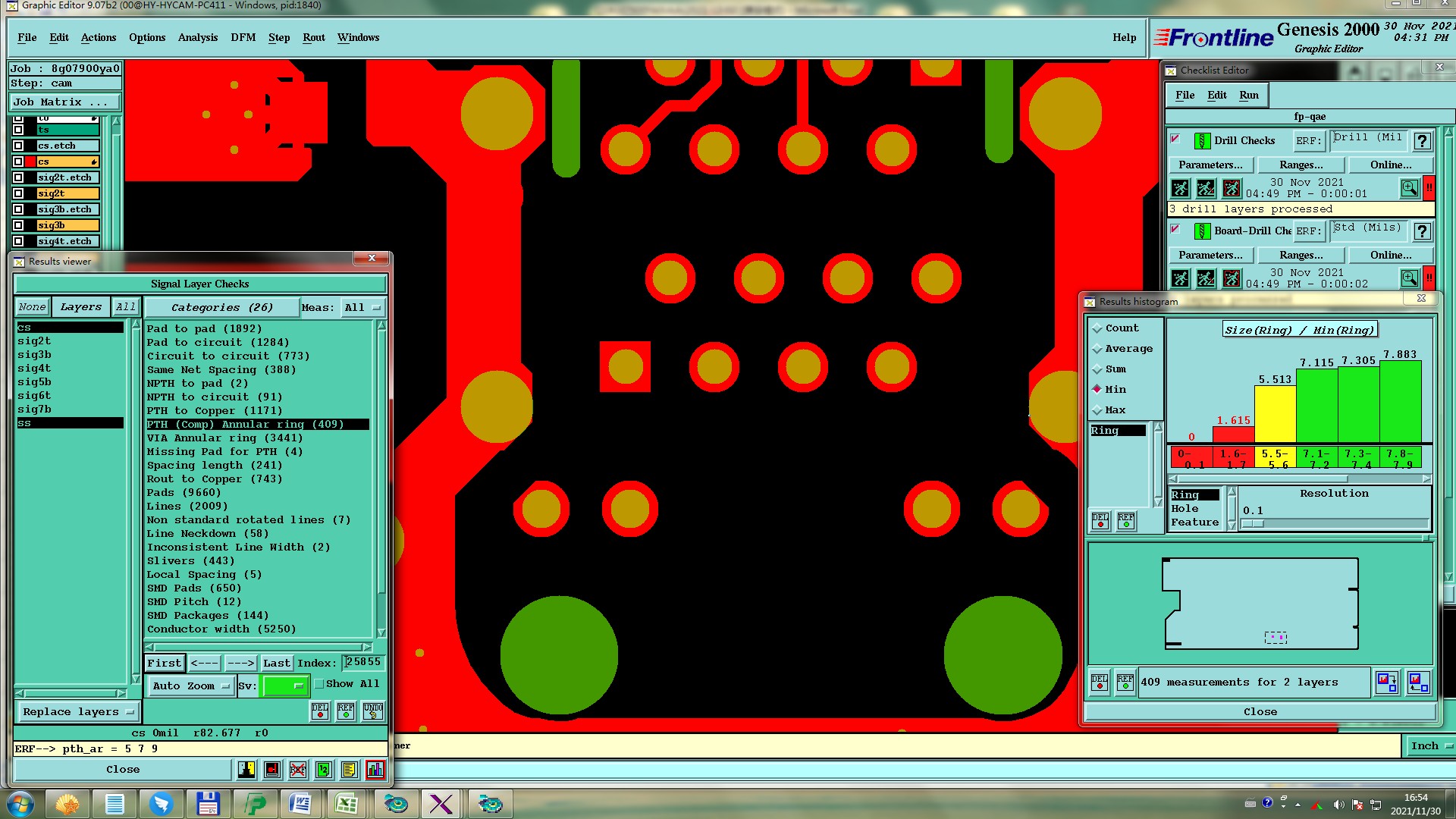The image size is (1456, 819).
Task: Click the Ranges... button for Drill Checks
Action: point(1301,165)
